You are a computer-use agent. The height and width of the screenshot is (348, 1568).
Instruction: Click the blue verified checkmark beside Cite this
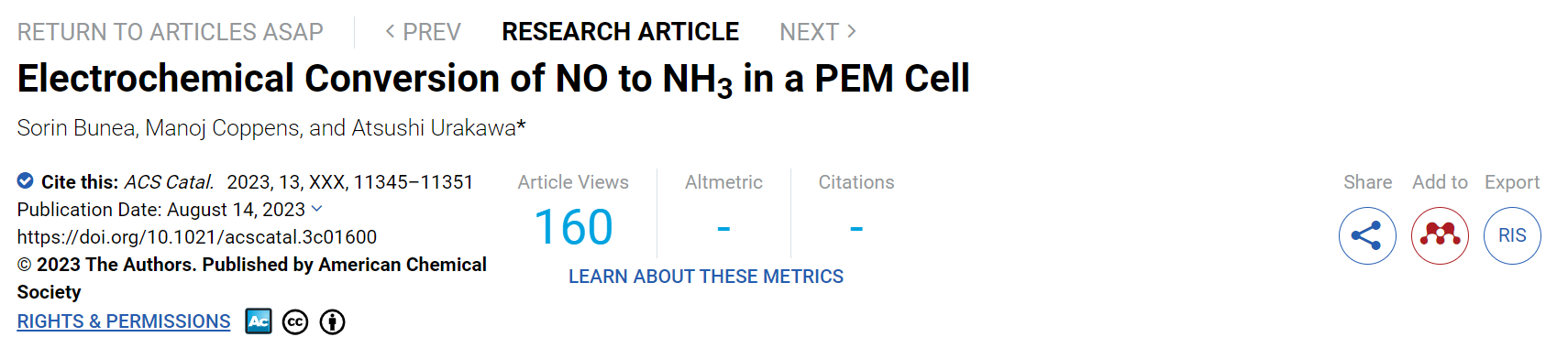click(x=26, y=180)
